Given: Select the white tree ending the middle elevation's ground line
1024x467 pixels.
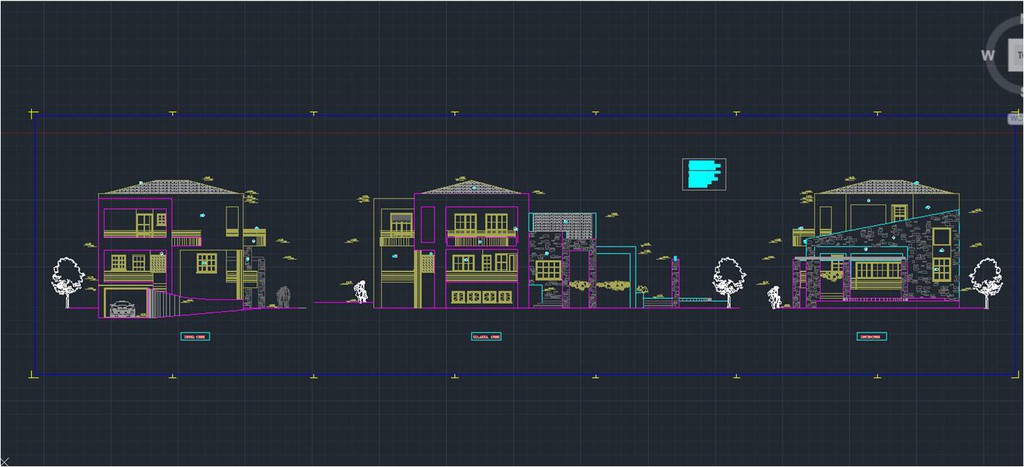Looking at the screenshot, I should pos(729,282).
